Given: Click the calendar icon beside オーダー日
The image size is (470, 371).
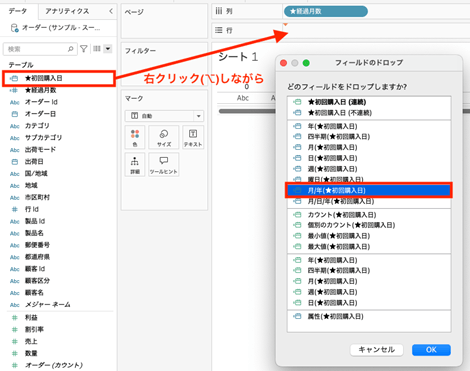Looking at the screenshot, I should [15, 114].
